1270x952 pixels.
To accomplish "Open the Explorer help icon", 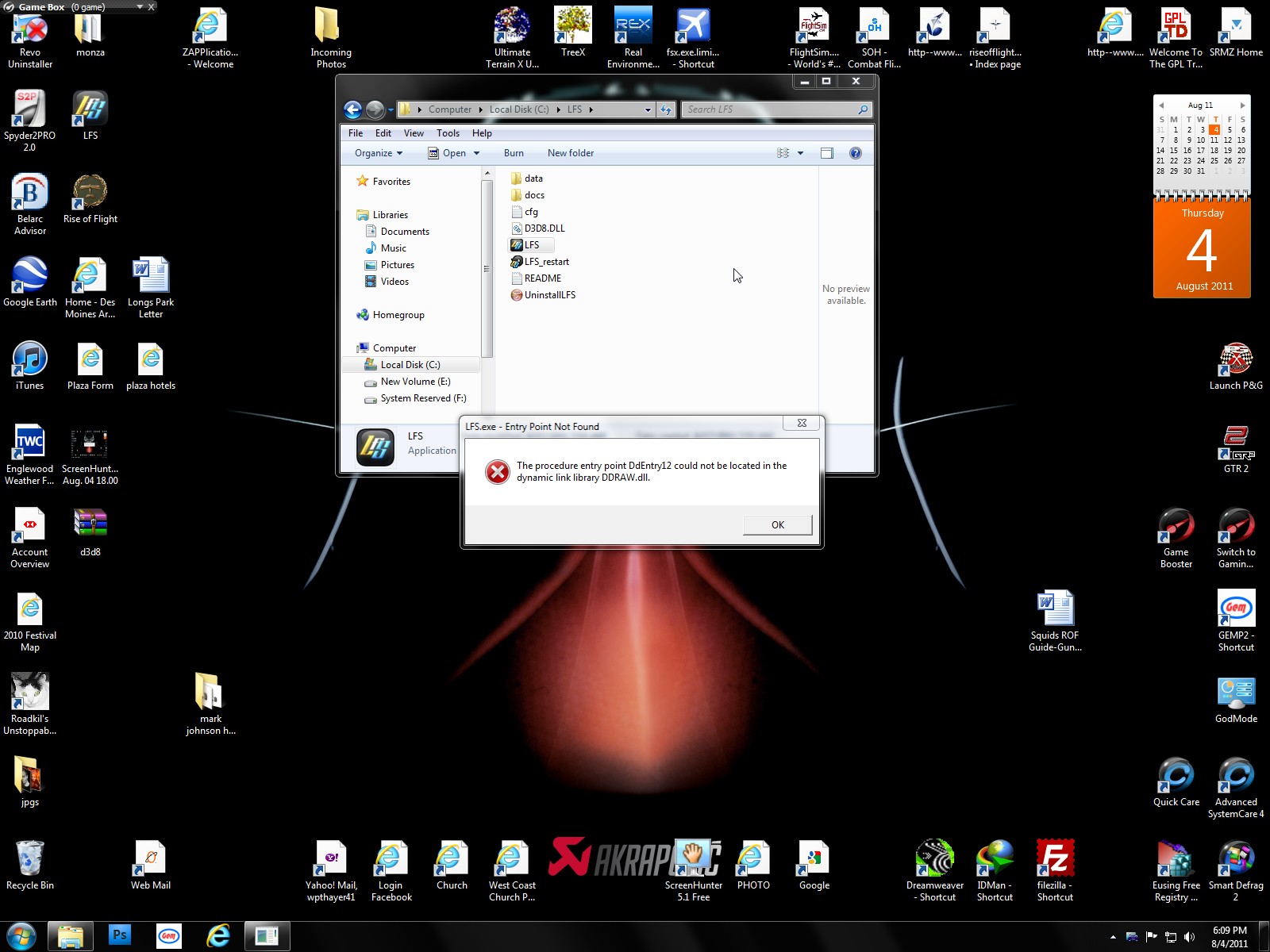I will tap(856, 153).
